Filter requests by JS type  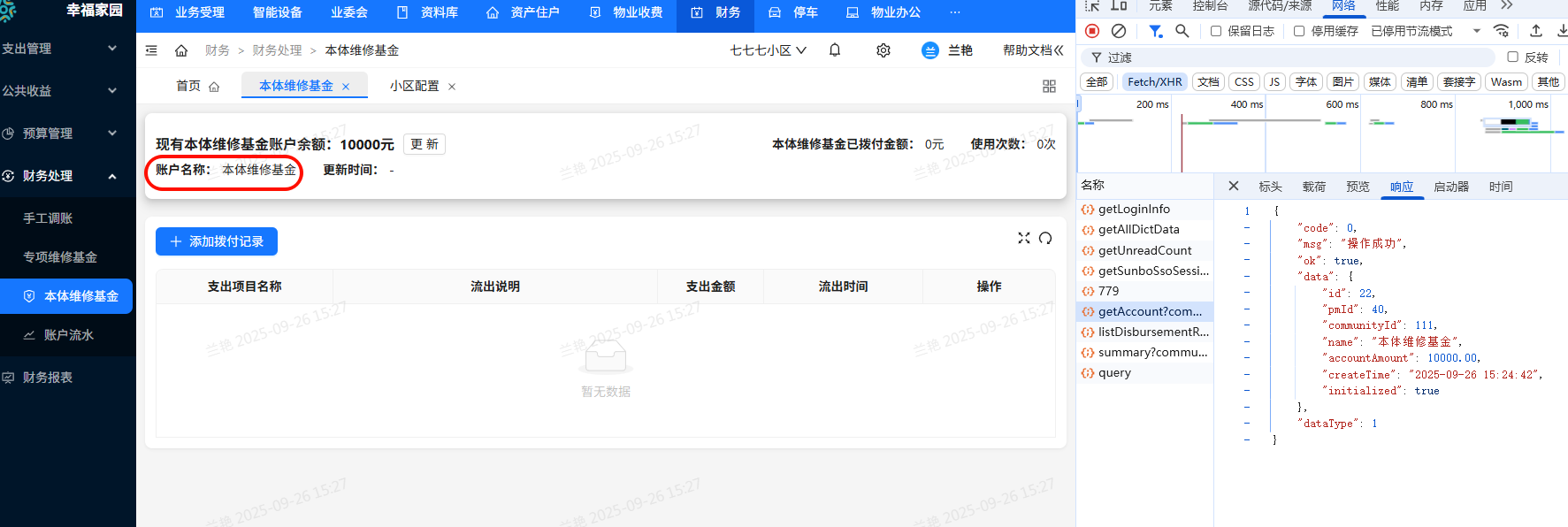tap(1274, 82)
